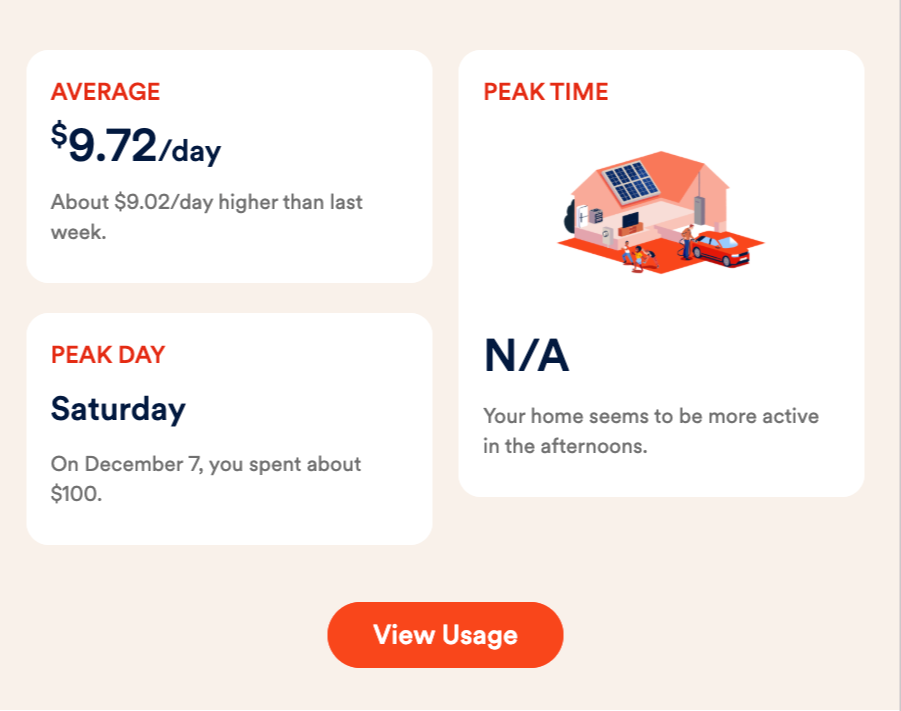Screen dimensions: 901x711
Task: Click the PEAK TIME red label
Action: click(545, 92)
